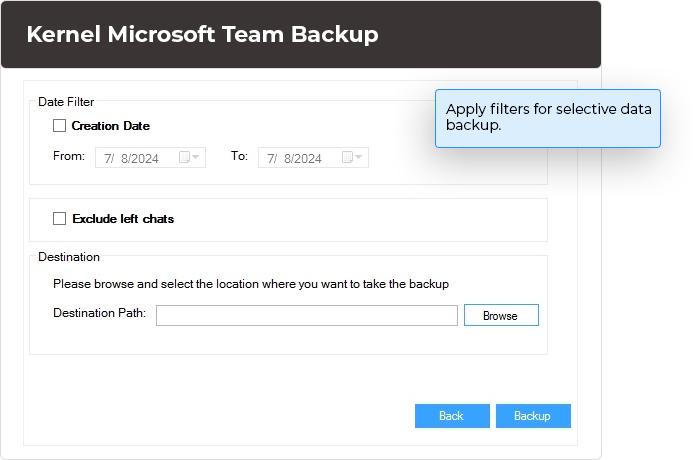Click the Destination group title
Image resolution: width=700 pixels, height=460 pixels.
coord(69,257)
